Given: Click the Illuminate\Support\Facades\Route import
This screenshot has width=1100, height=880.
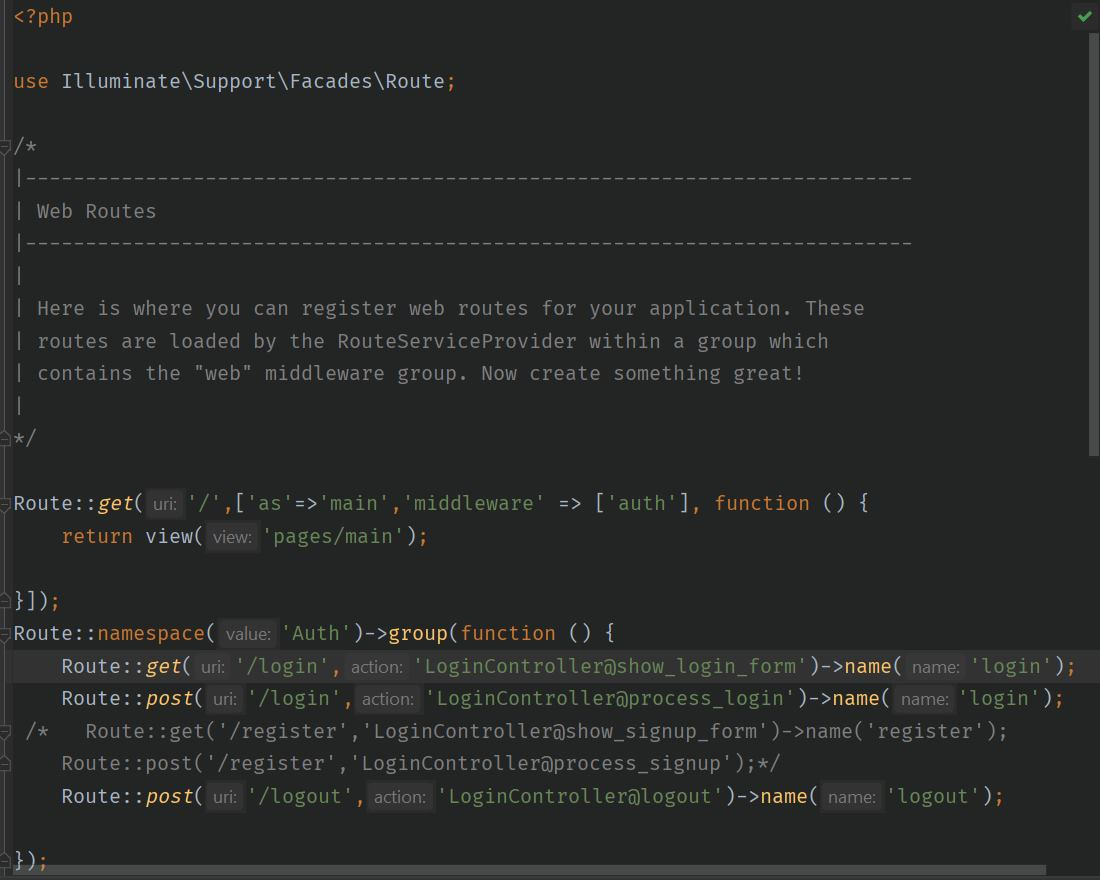Looking at the screenshot, I should [x=252, y=81].
